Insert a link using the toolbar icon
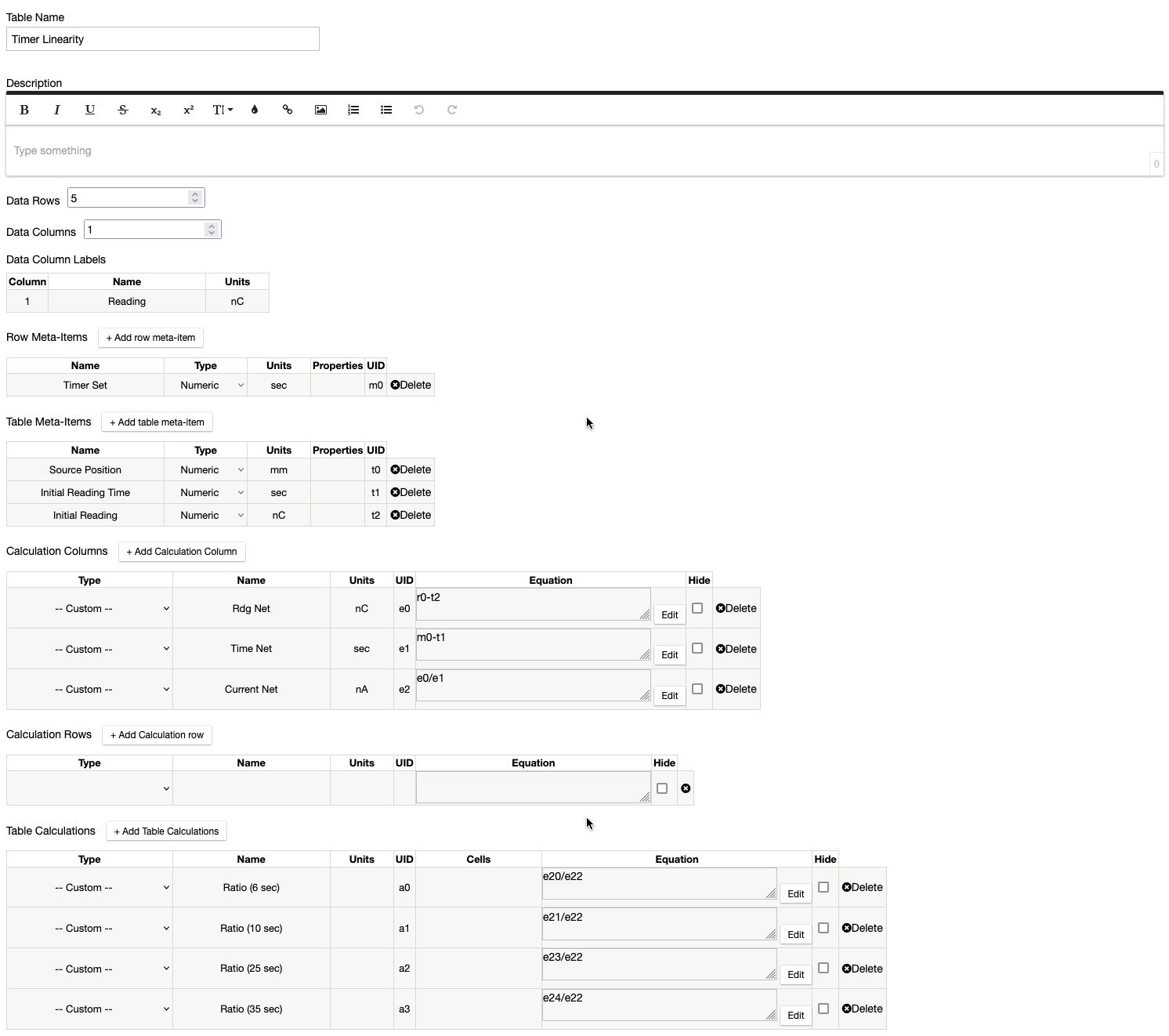Viewport: 1169px width, 1036px height. pos(288,110)
